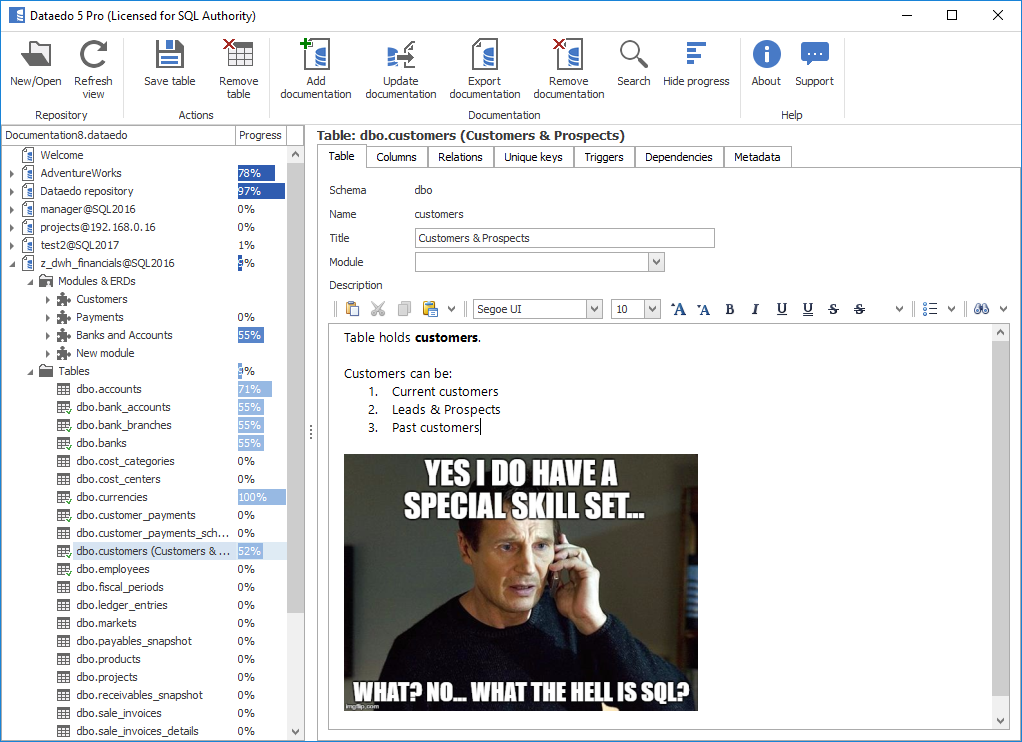Select the Welcome tree item
Screen dimensions: 1022x742
(62, 155)
